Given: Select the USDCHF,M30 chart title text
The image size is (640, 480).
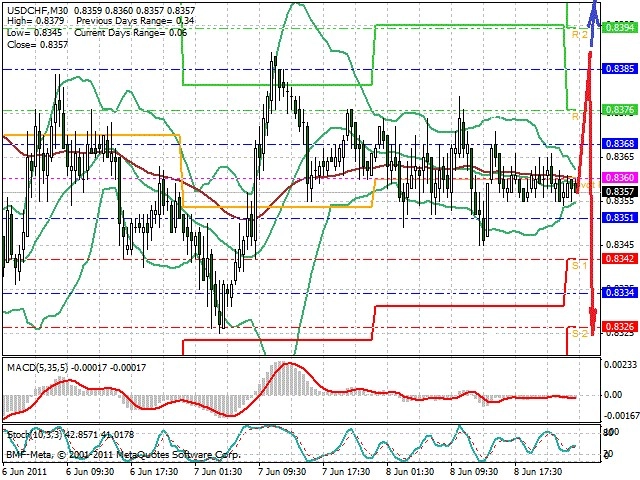Looking at the screenshot, I should (x=38, y=10).
